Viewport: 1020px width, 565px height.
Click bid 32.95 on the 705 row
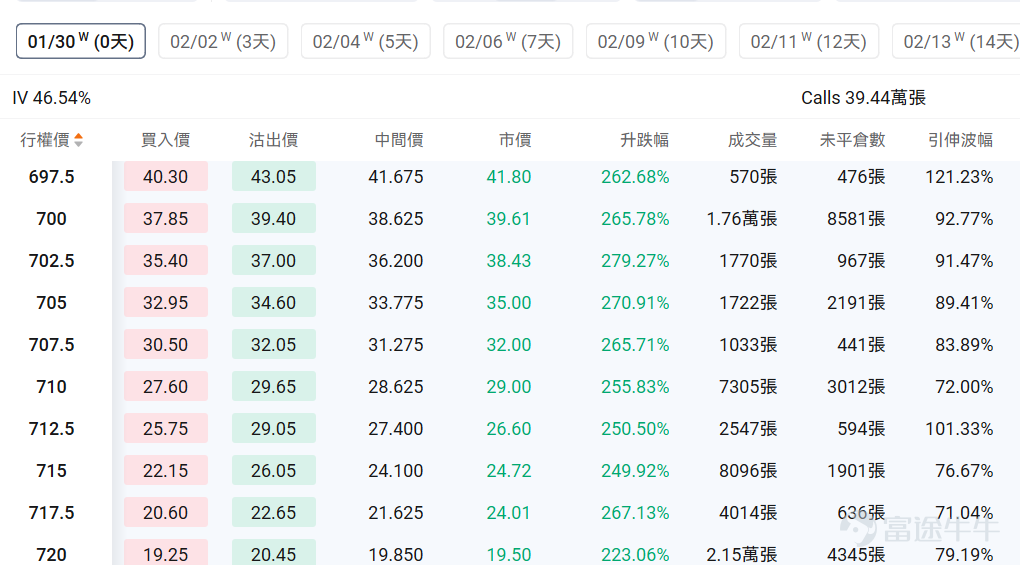click(166, 302)
